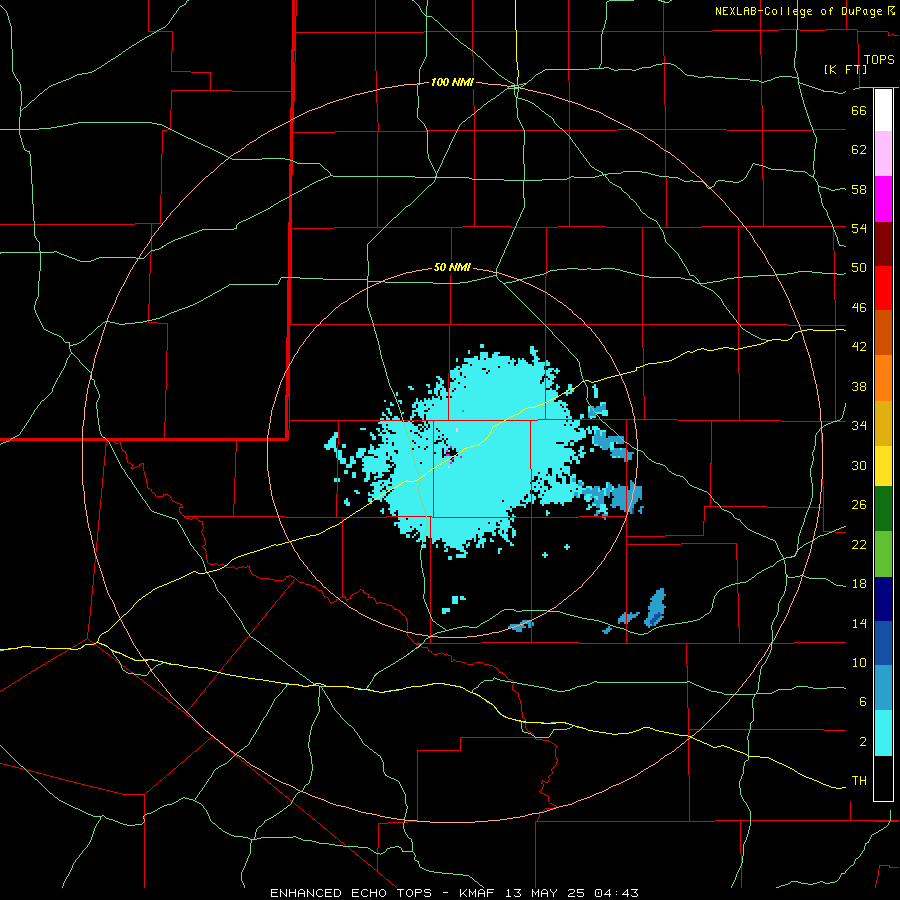
Task: Click the light pink 62 legend swatch
Action: [883, 154]
